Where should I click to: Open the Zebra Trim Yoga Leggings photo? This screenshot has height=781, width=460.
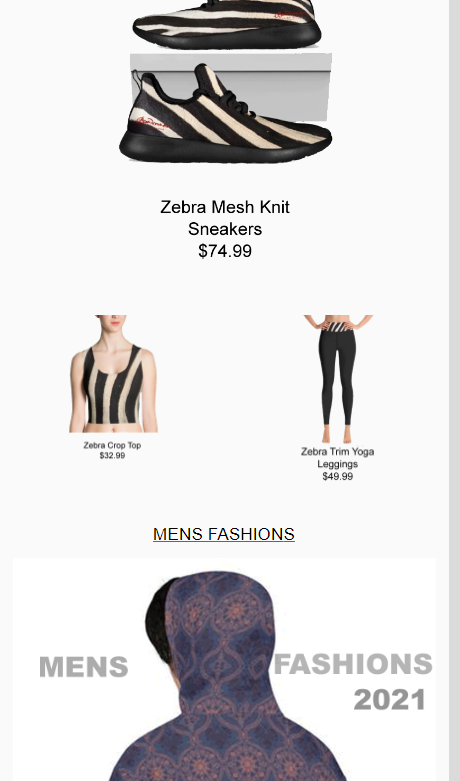338,379
